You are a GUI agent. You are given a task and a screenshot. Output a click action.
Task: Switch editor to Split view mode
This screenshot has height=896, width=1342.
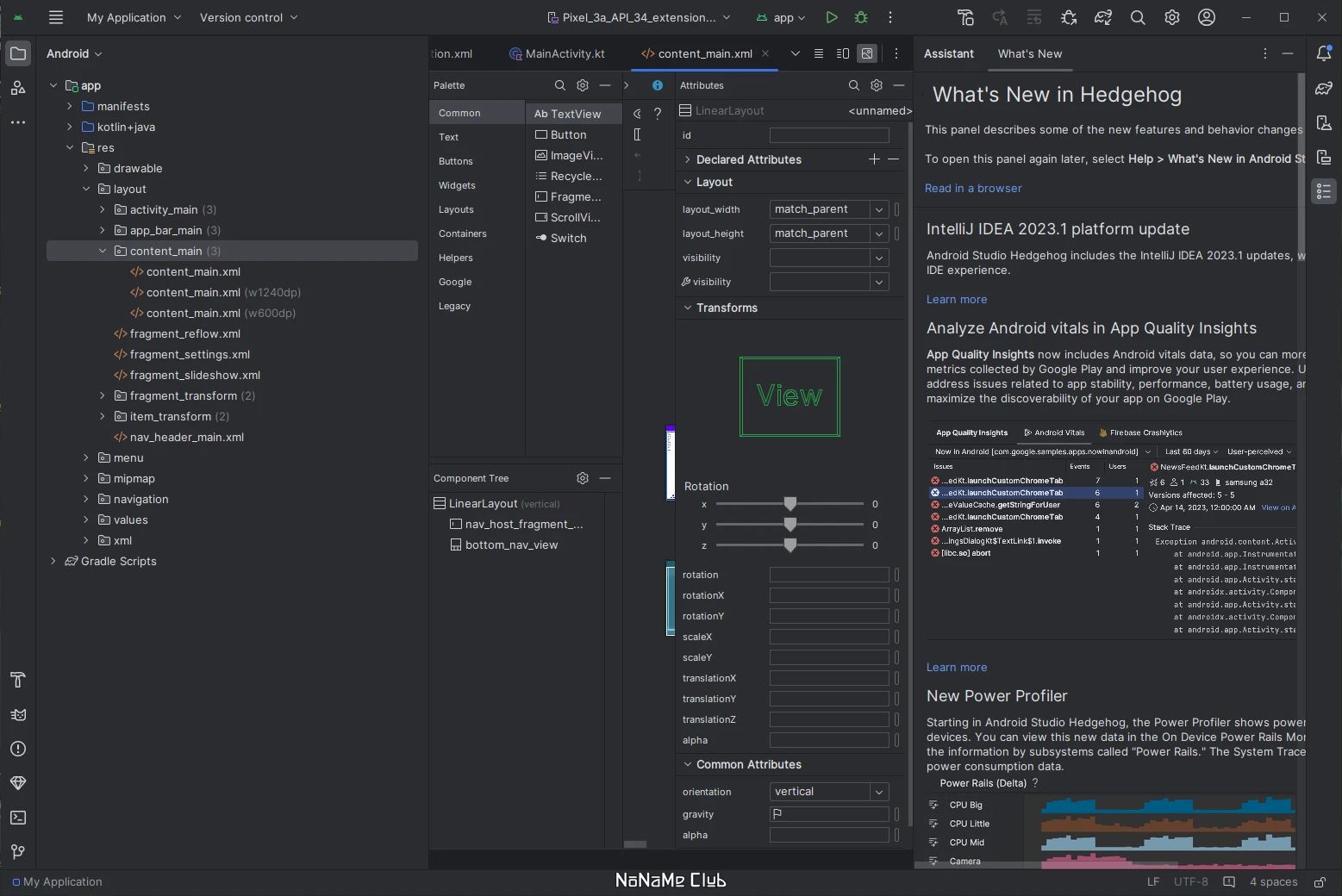pos(843,53)
